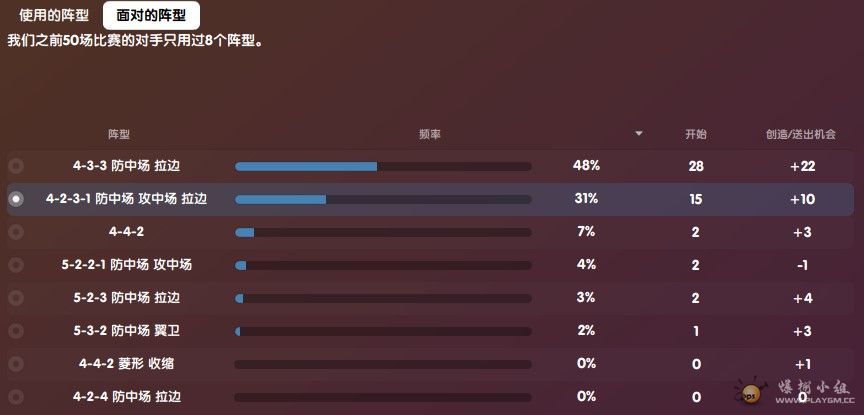
Task: Select the 4-3-3 防中场 拉边 radio button
Action: click(x=16, y=165)
